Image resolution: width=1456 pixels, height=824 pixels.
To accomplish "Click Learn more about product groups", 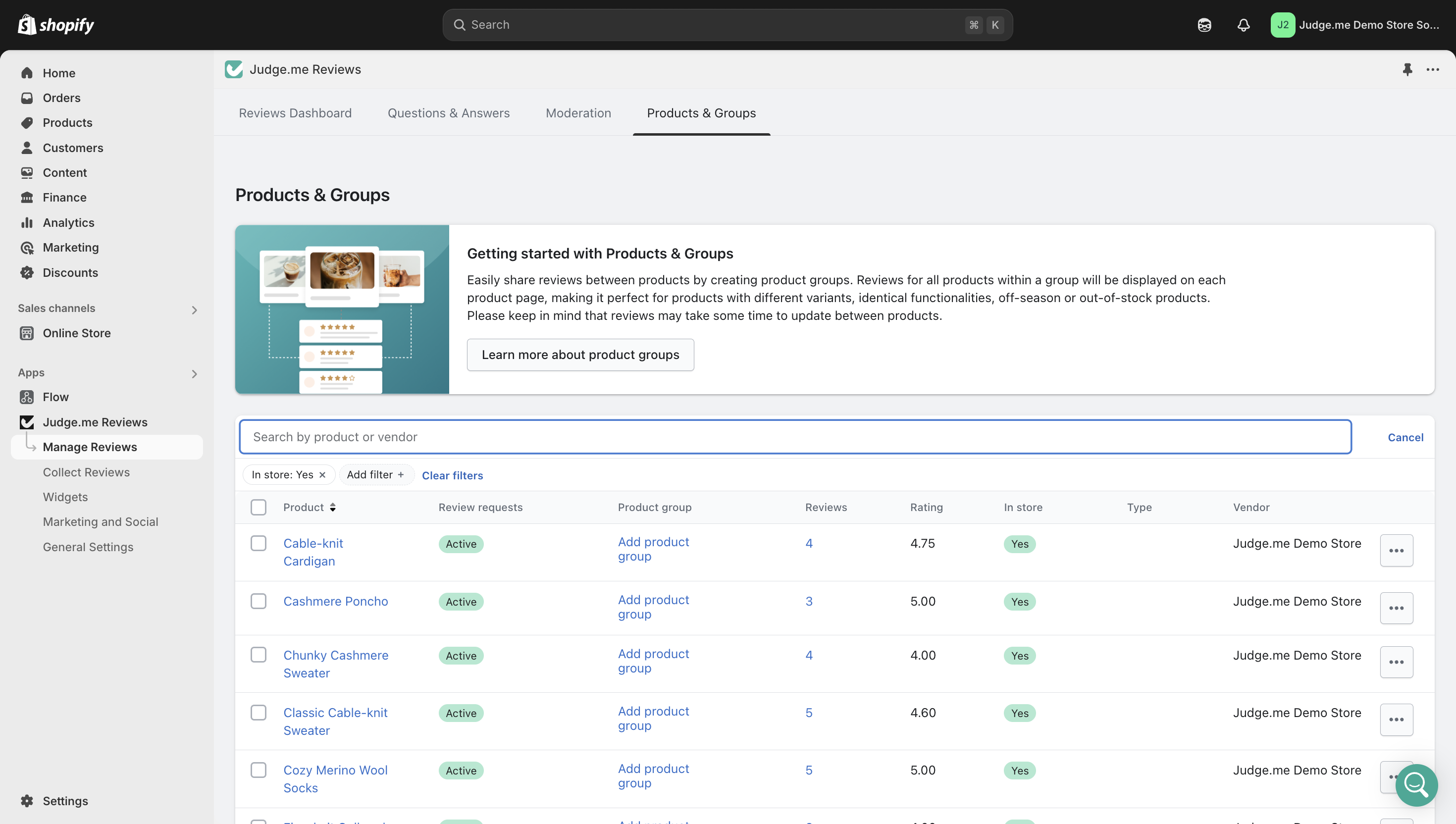I will coord(580,355).
